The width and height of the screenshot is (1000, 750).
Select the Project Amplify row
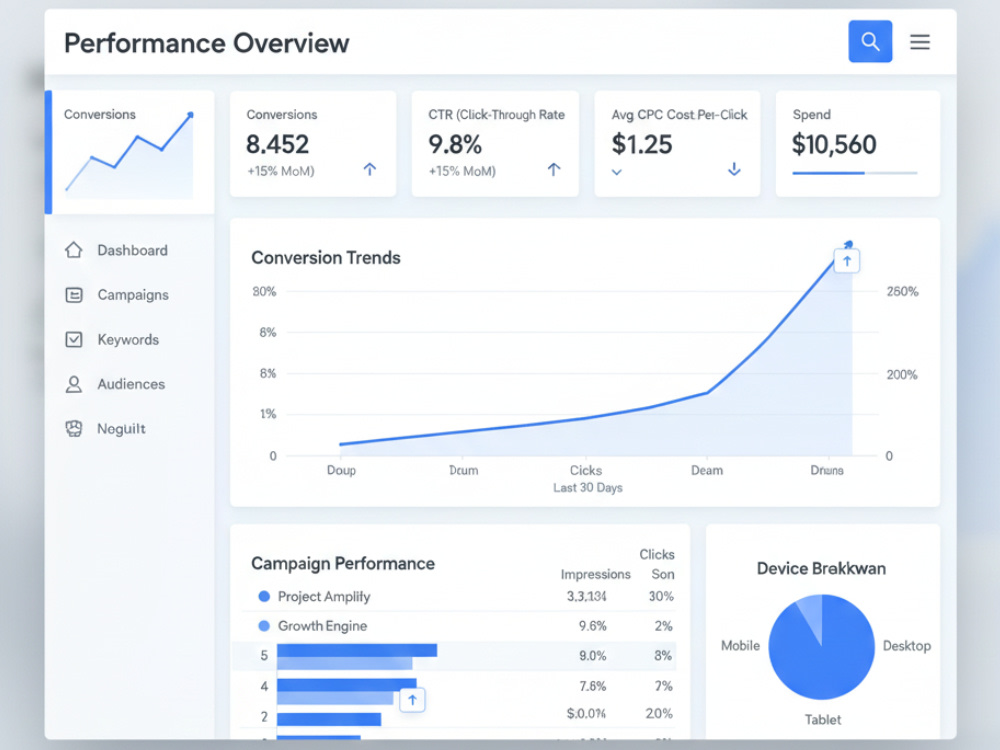click(x=459, y=596)
